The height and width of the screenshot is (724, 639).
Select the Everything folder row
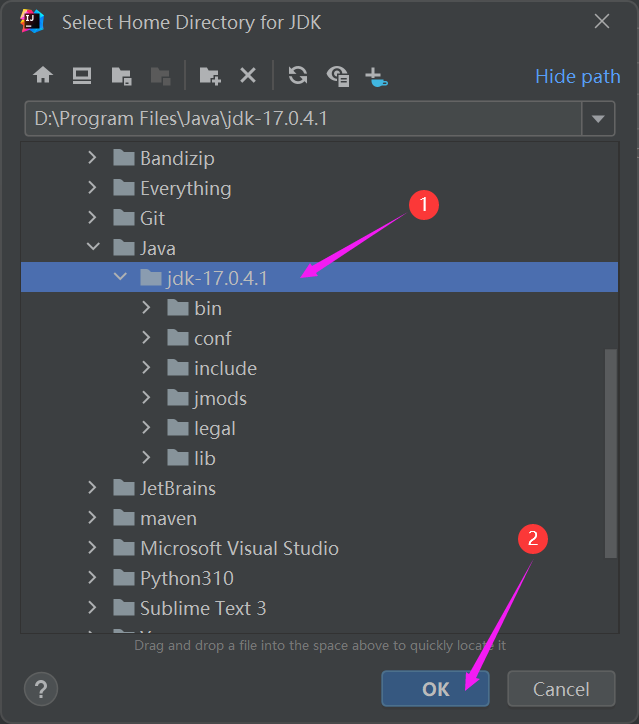coord(319,188)
